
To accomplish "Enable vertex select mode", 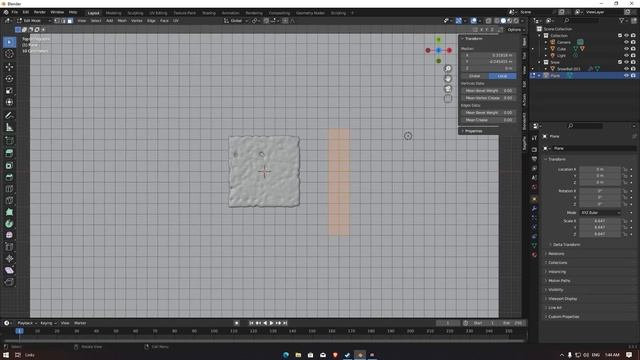I will coord(57,20).
